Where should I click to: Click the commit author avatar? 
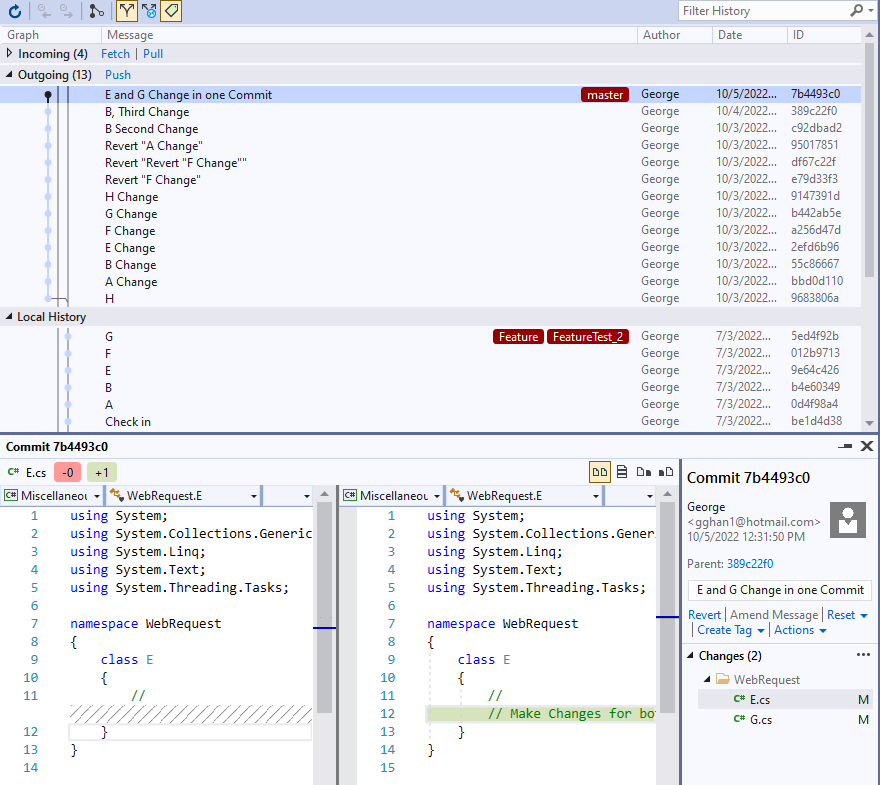click(x=850, y=520)
